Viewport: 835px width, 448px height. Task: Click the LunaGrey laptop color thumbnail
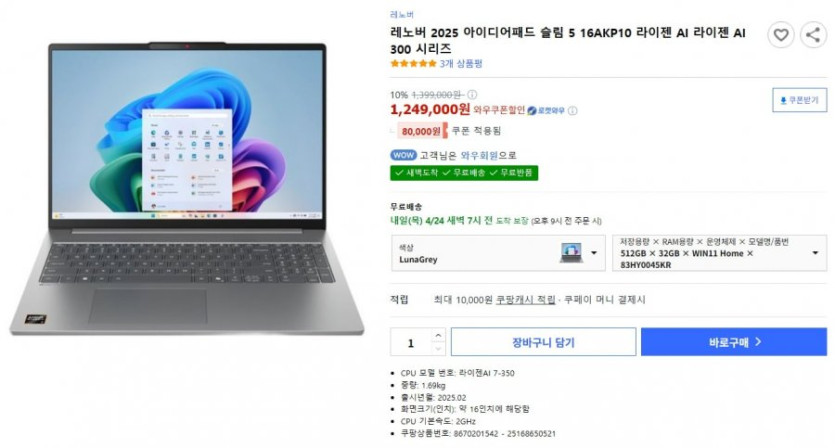571,252
